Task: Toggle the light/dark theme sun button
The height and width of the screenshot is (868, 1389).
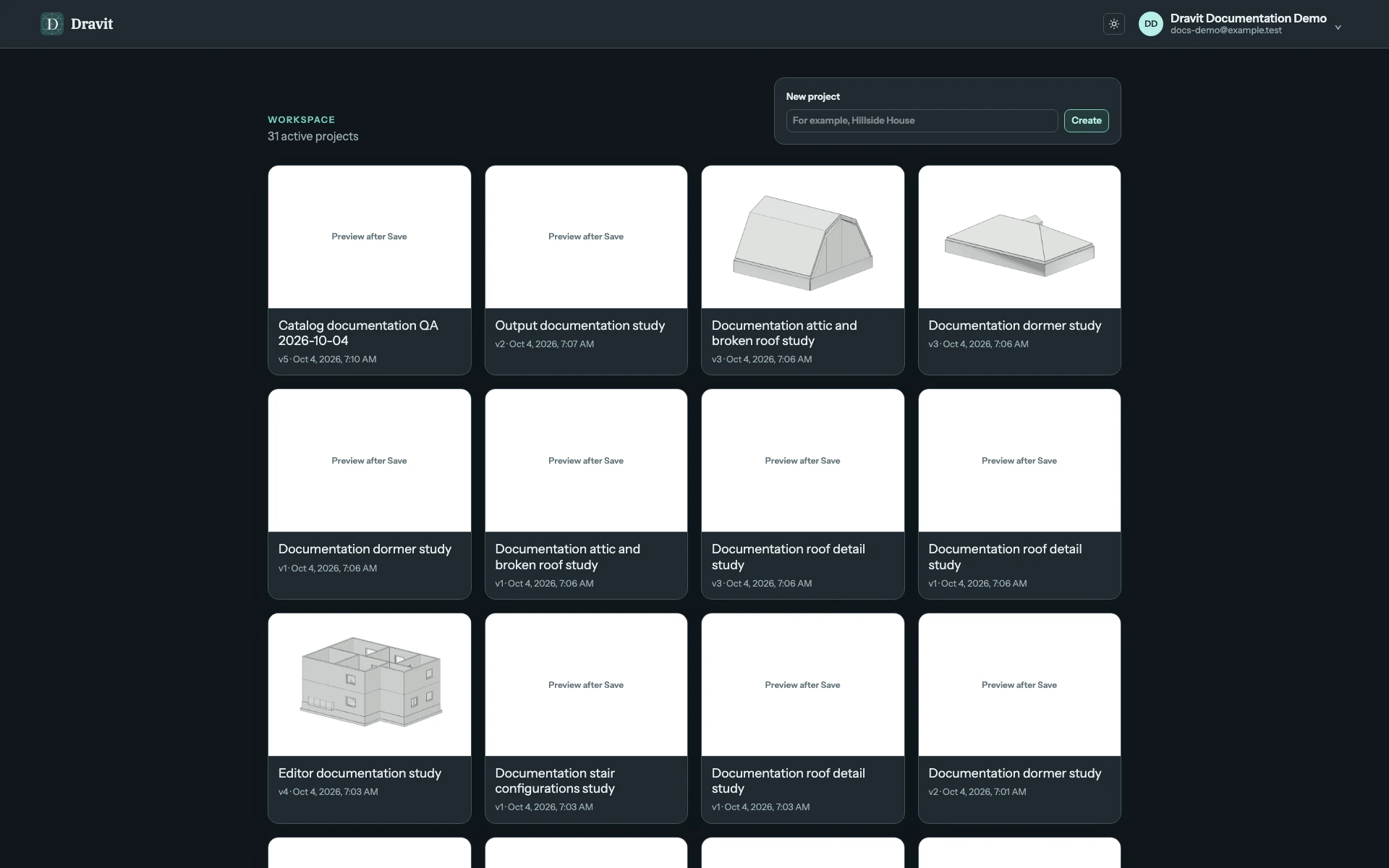Action: point(1114,24)
